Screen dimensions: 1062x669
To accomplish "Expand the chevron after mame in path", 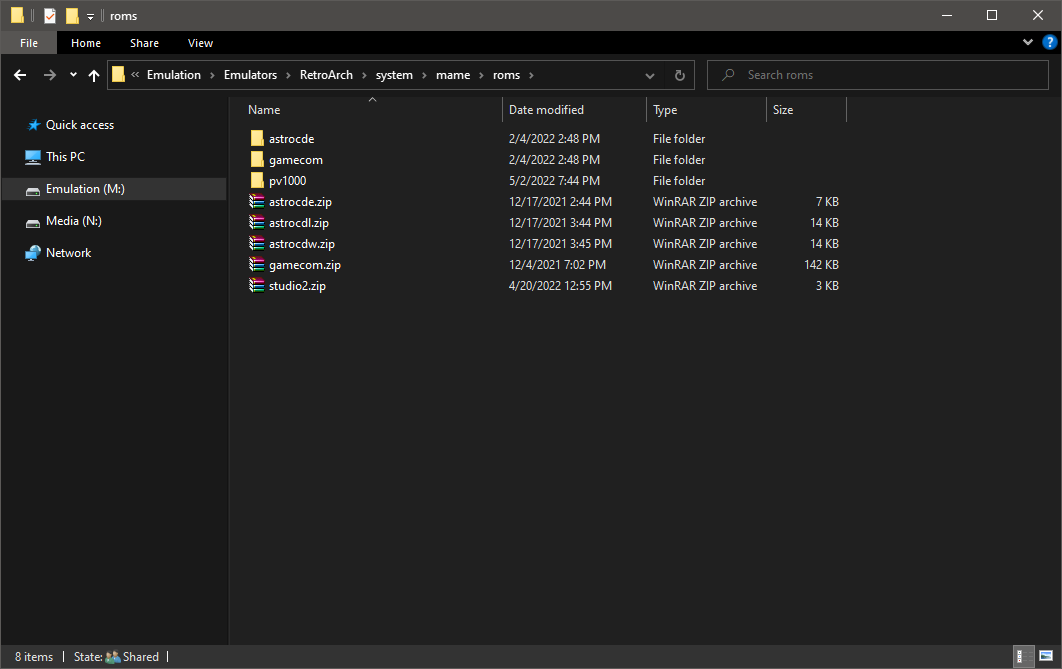I will (x=482, y=75).
